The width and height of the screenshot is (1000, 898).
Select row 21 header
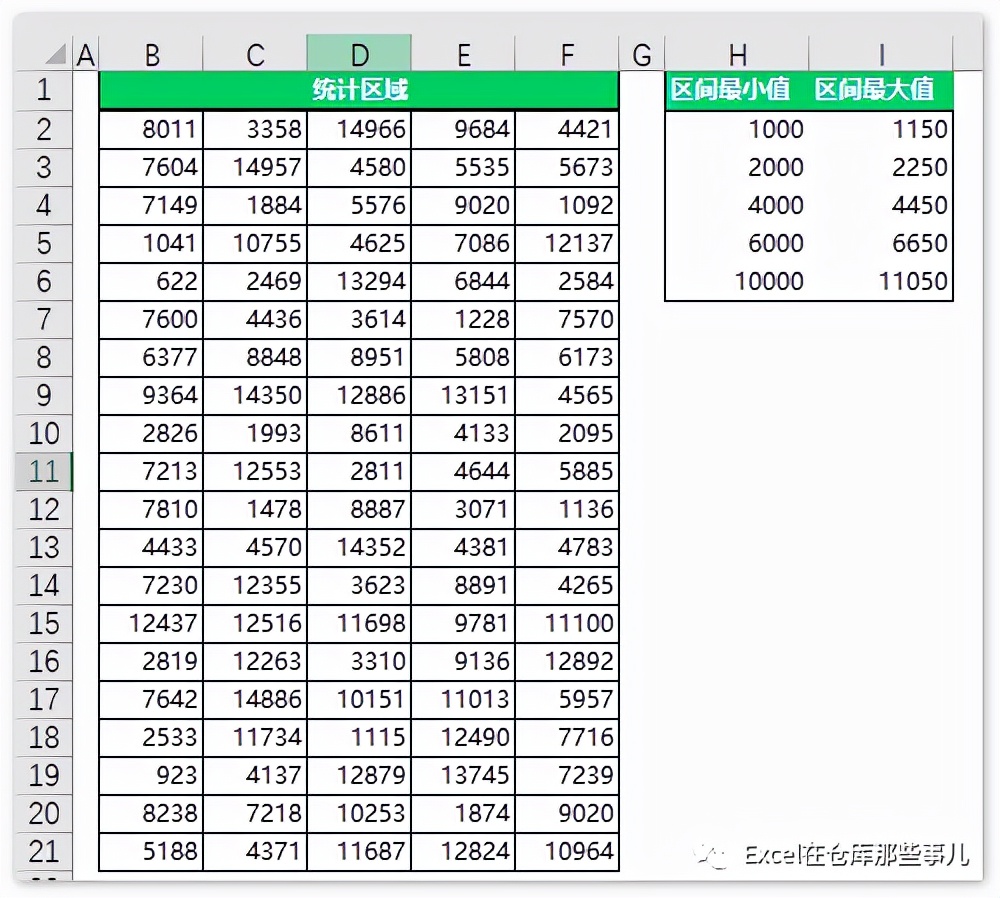[x=43, y=852]
